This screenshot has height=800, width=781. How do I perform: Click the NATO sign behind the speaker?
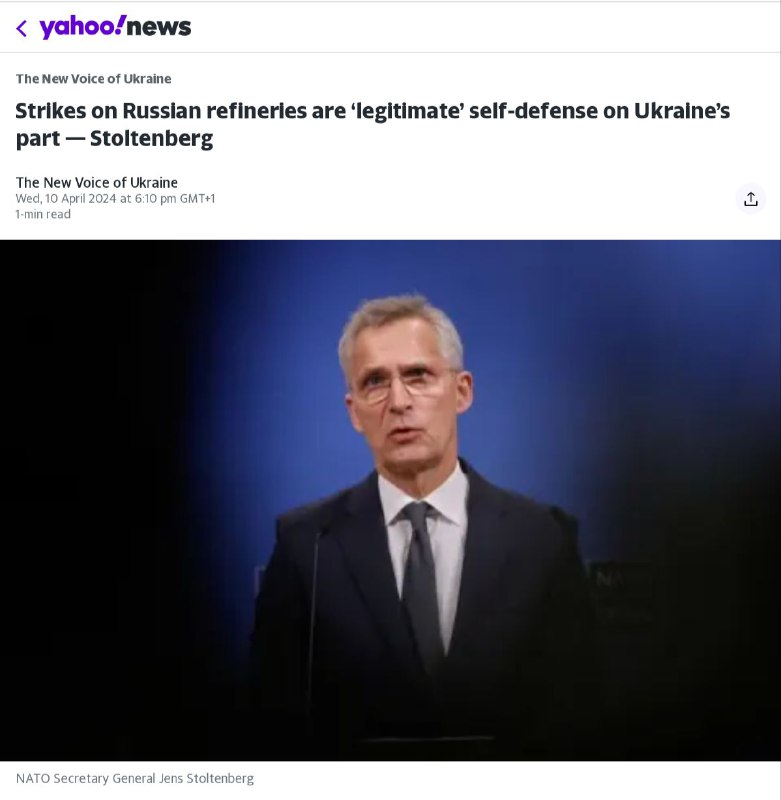tap(620, 580)
